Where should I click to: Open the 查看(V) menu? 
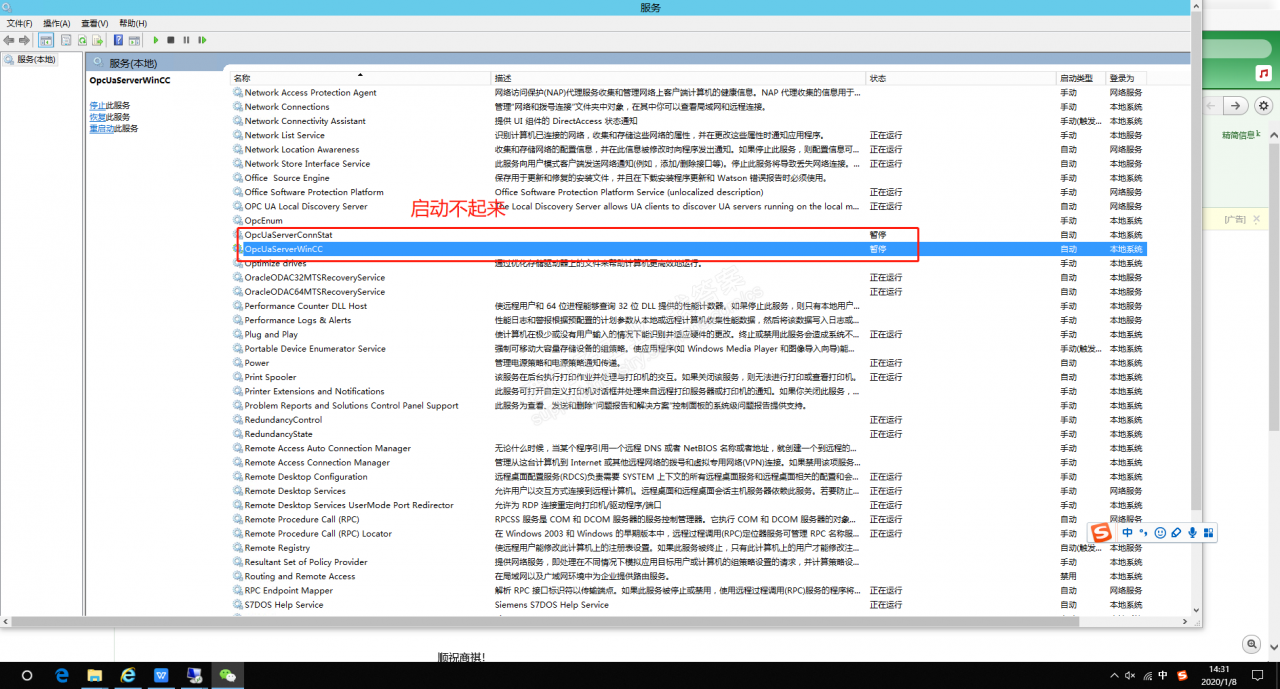point(95,23)
